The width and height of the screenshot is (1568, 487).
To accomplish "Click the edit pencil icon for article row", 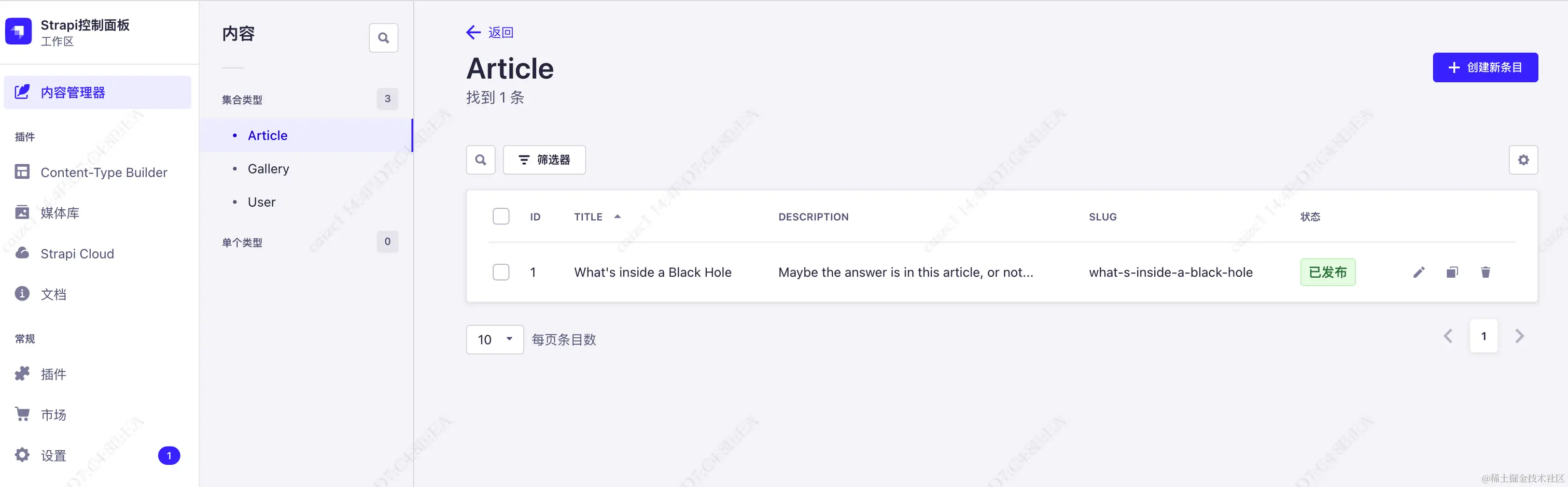I will tap(1419, 273).
